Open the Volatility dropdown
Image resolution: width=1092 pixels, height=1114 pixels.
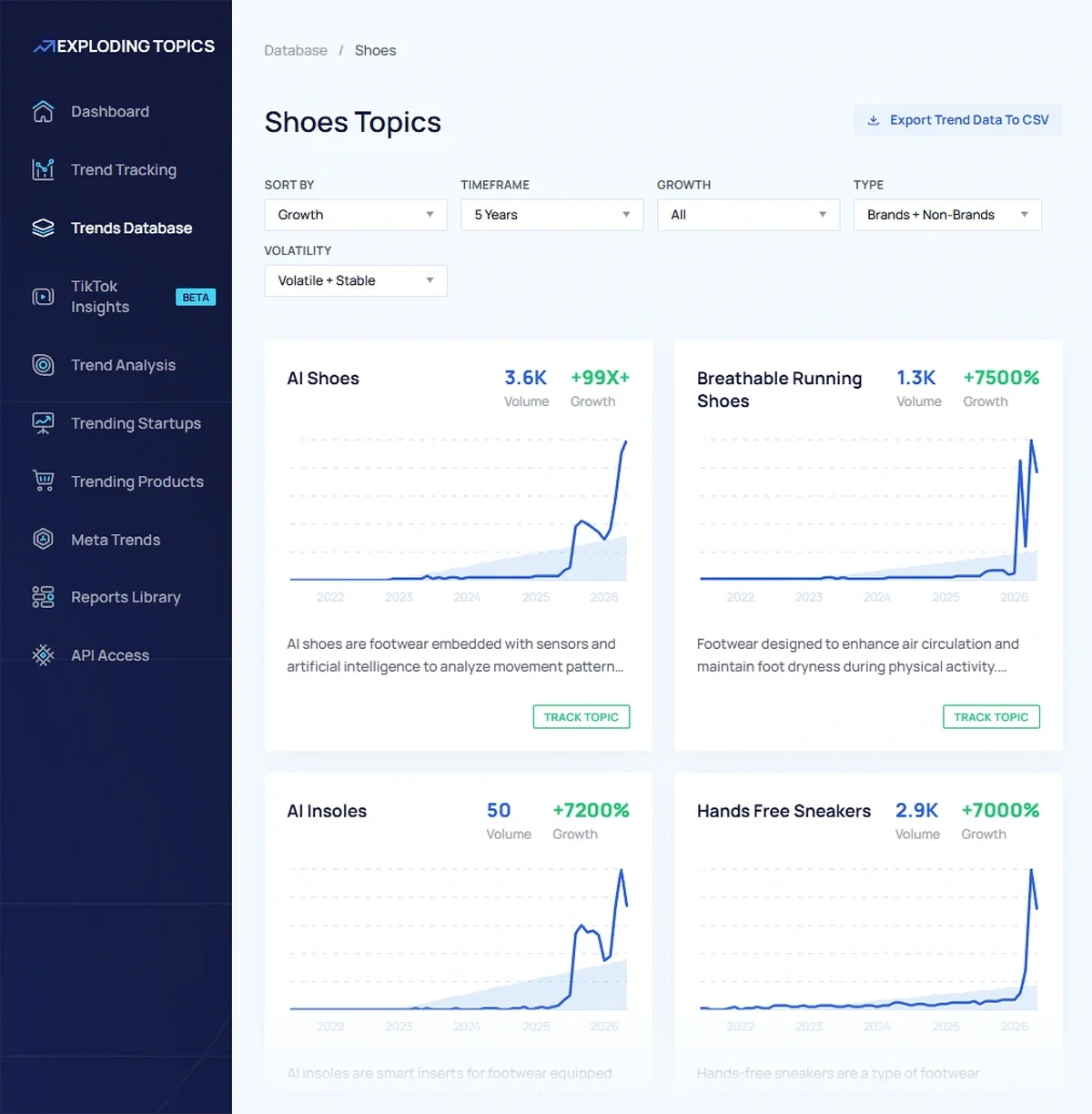click(356, 280)
